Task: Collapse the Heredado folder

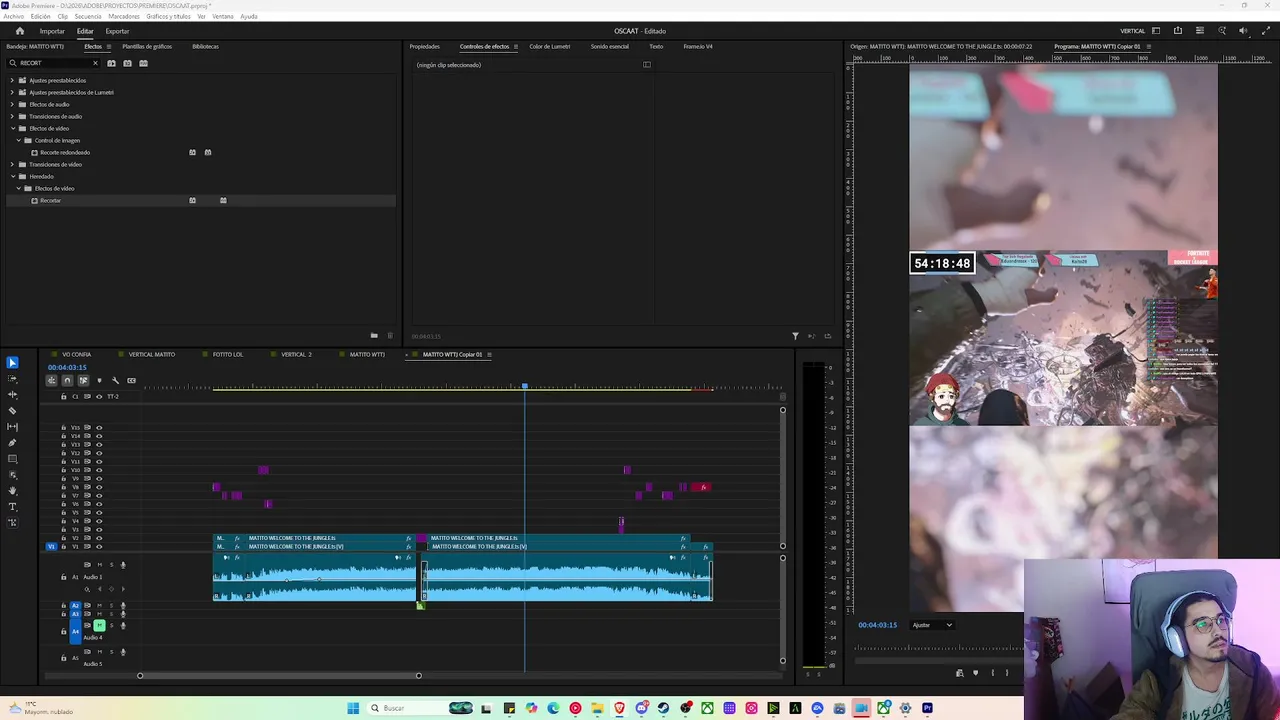Action: [12, 176]
